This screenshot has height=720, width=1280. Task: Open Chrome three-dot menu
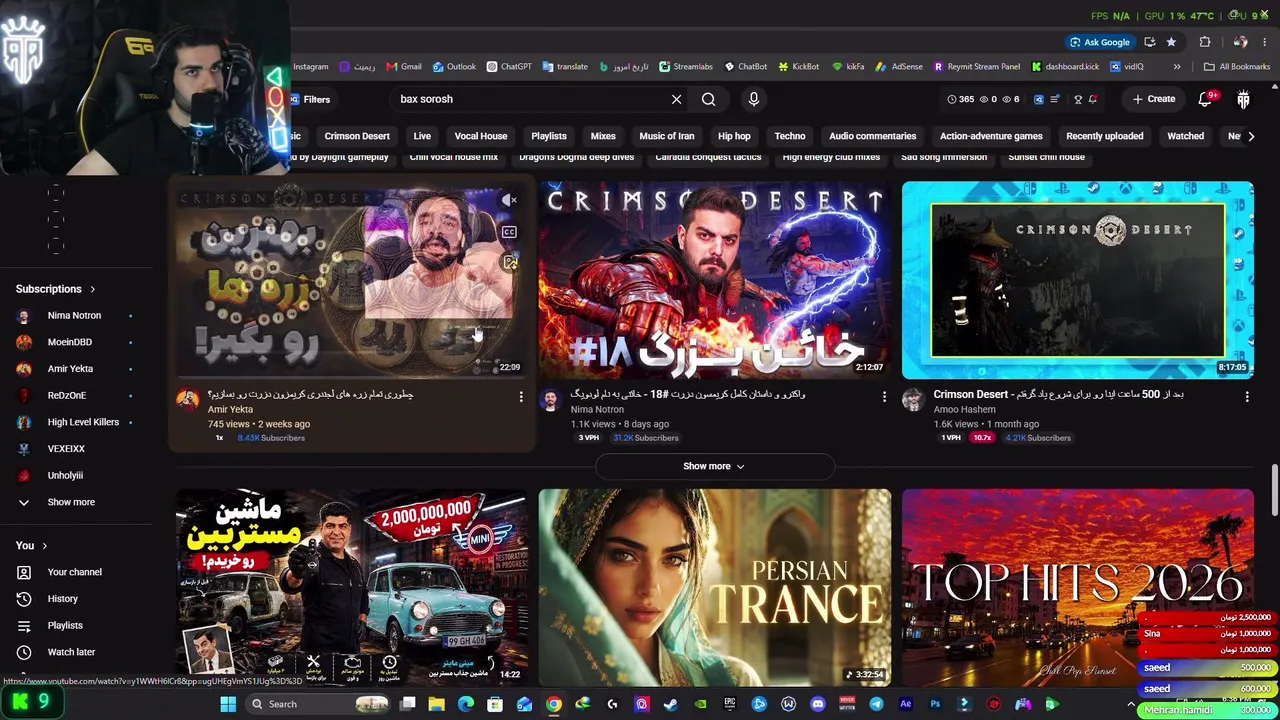click(x=1267, y=42)
